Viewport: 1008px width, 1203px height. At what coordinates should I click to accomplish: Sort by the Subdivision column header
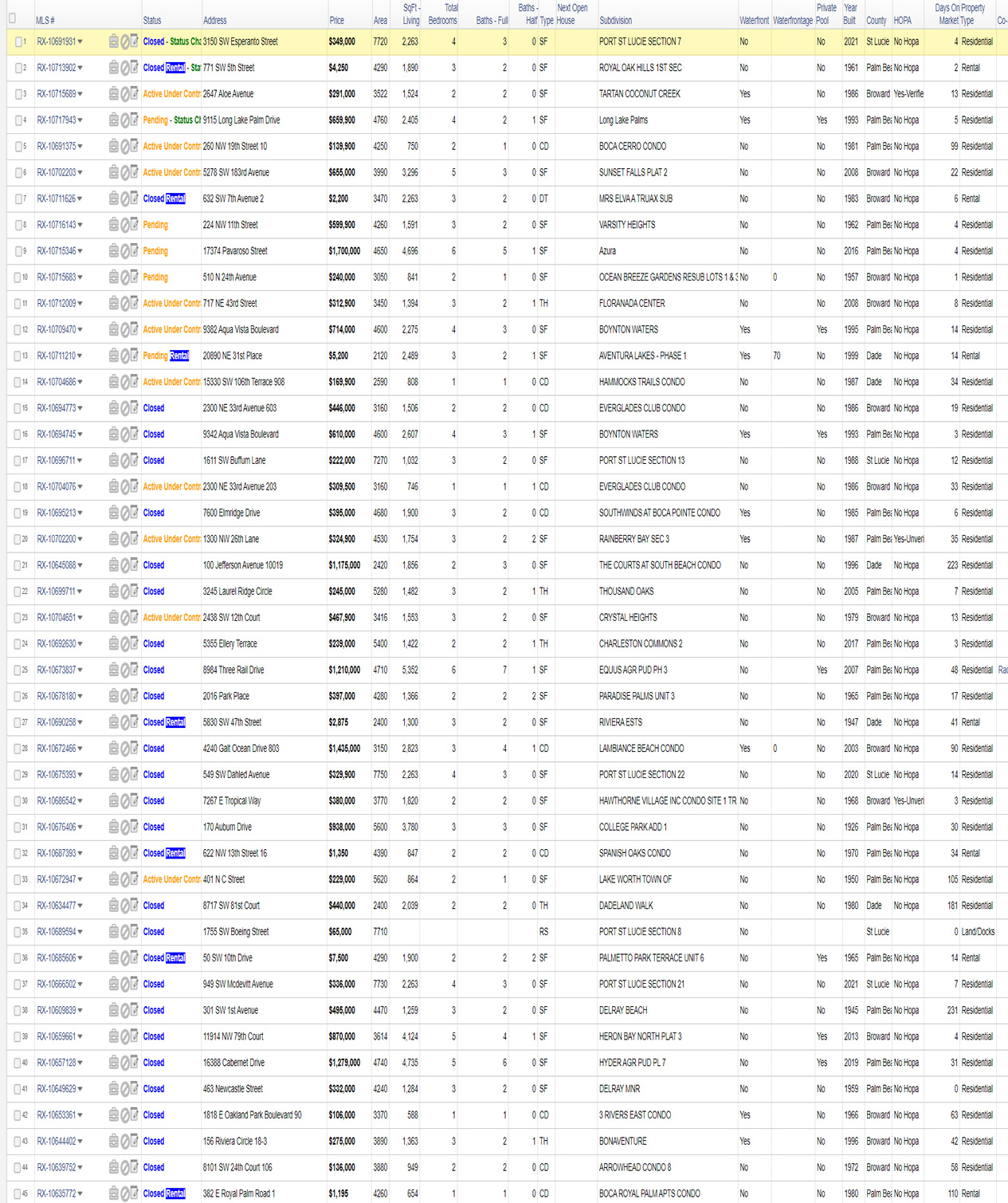[615, 21]
